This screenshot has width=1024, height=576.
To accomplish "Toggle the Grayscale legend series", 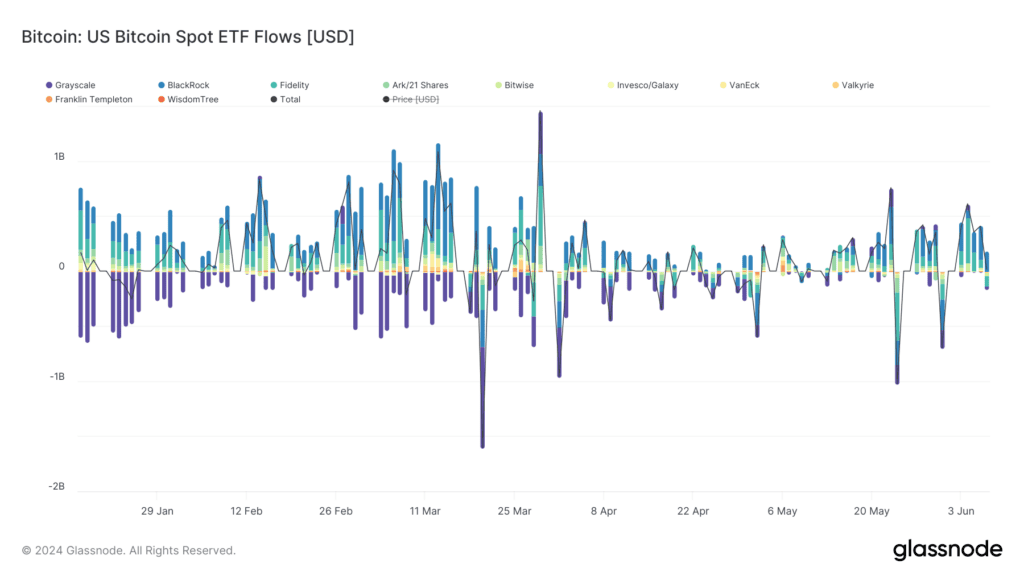I will pos(71,86).
